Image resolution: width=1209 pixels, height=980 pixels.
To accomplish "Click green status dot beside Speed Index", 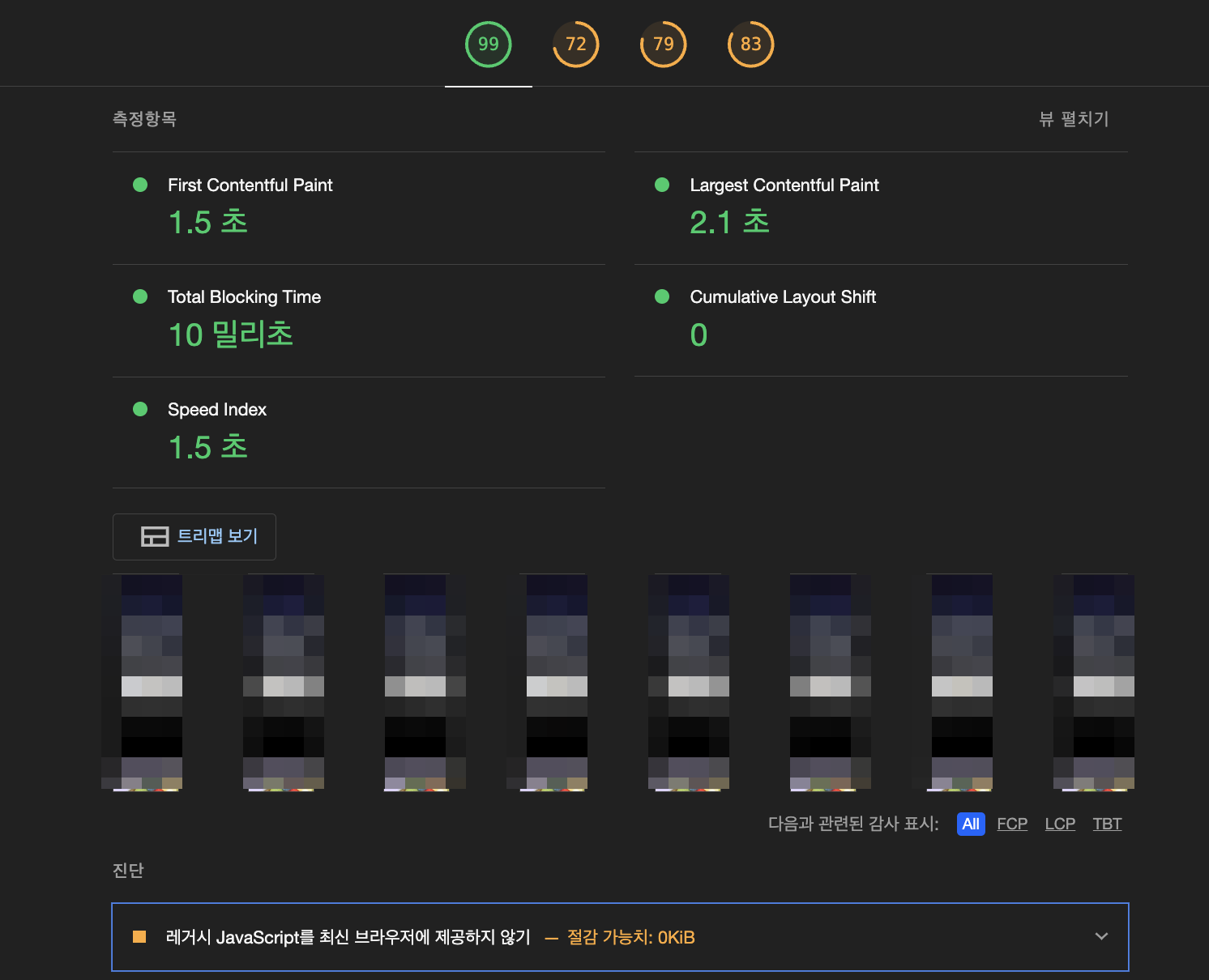I will pyautogui.click(x=140, y=409).
